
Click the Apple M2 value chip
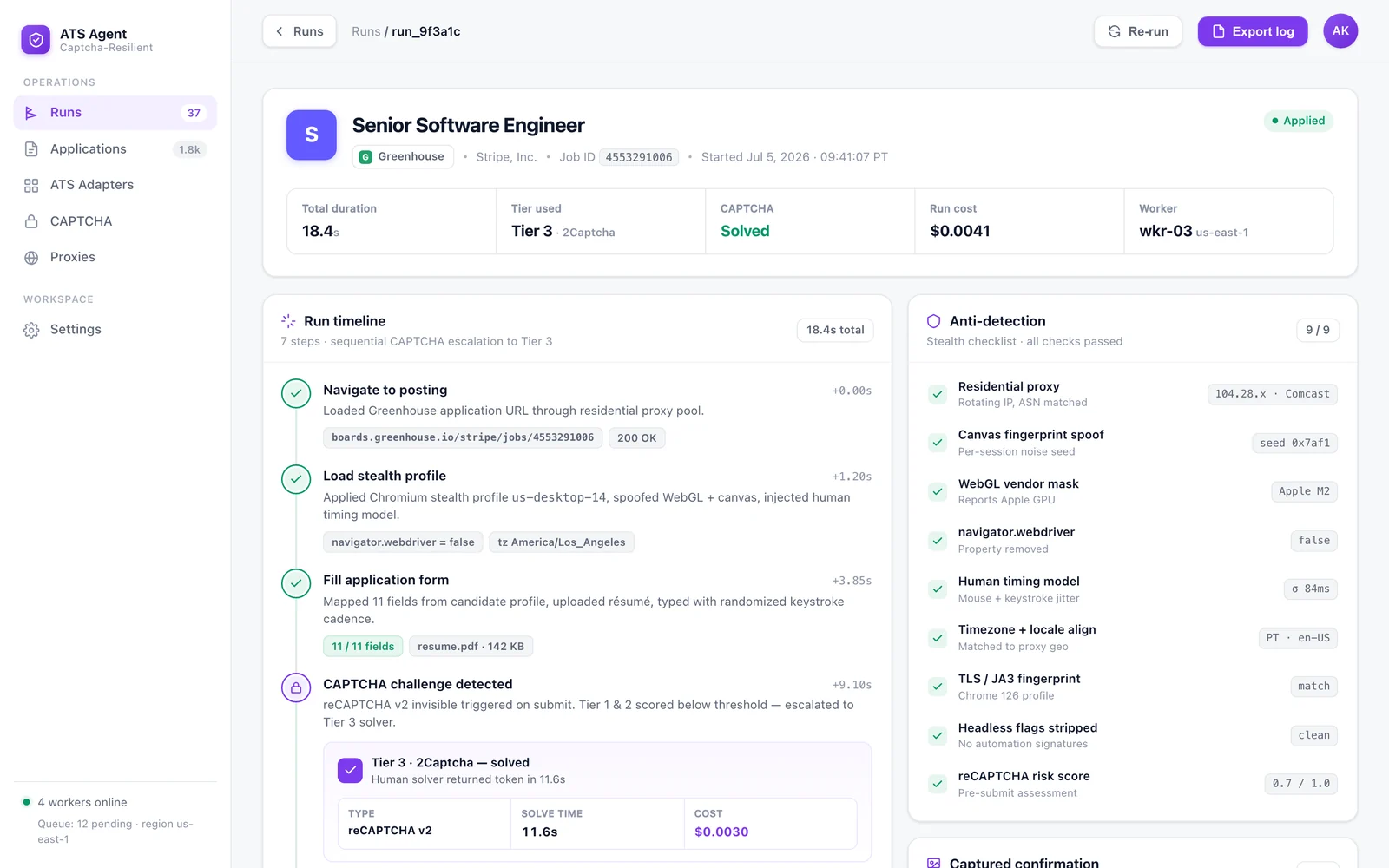click(1304, 491)
